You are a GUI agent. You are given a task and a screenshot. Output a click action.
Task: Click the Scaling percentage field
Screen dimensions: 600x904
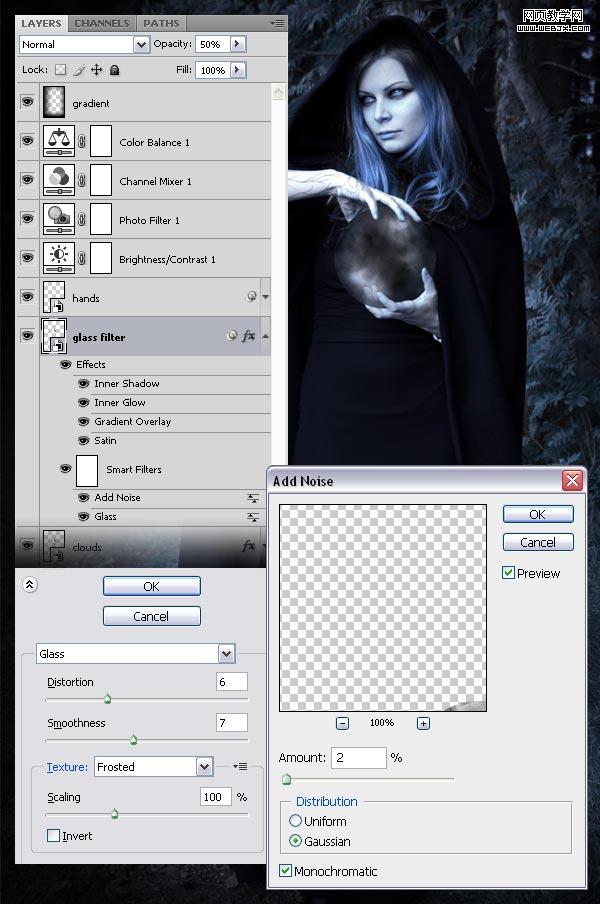point(216,797)
